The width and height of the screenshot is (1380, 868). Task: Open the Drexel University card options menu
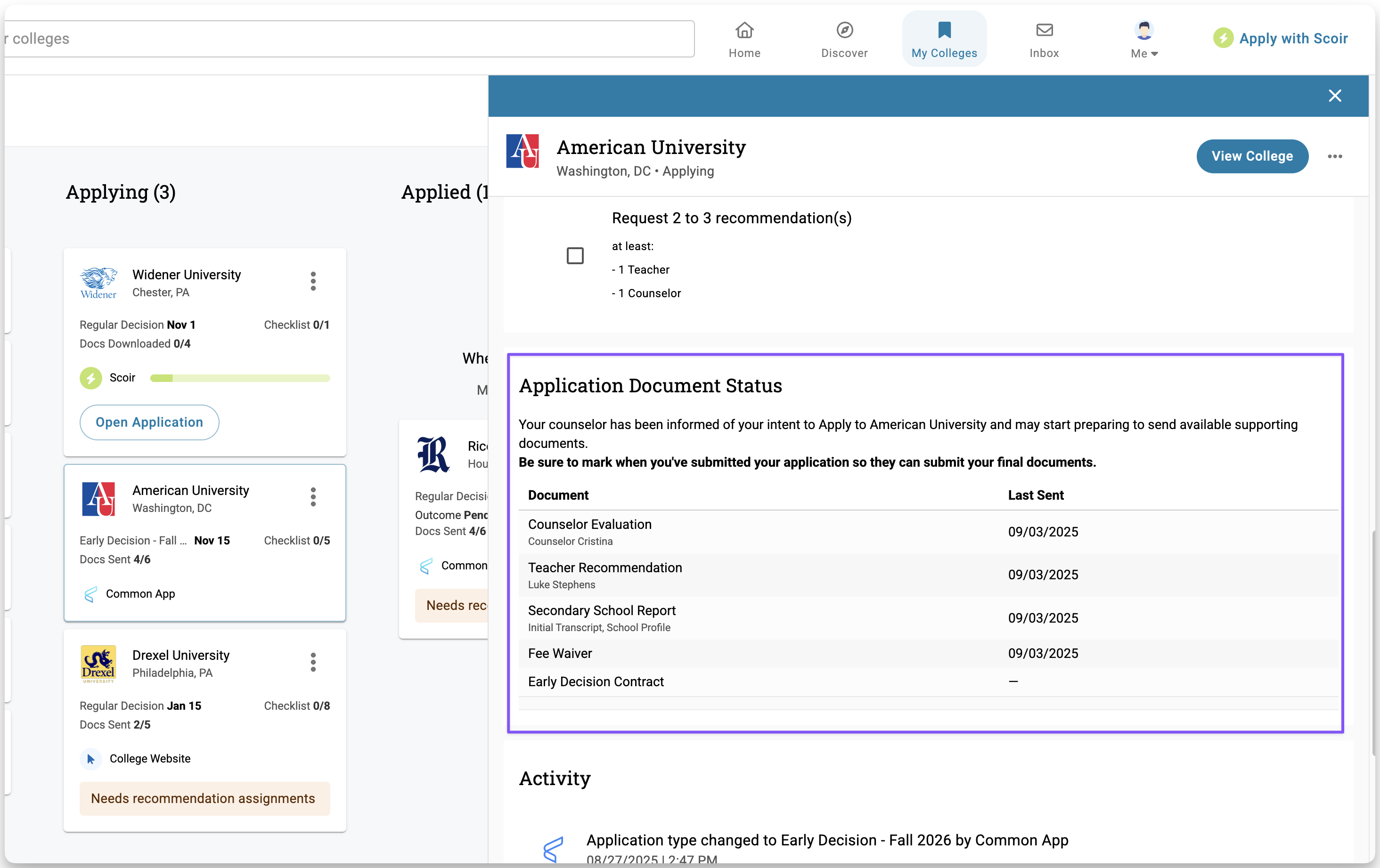(313, 662)
